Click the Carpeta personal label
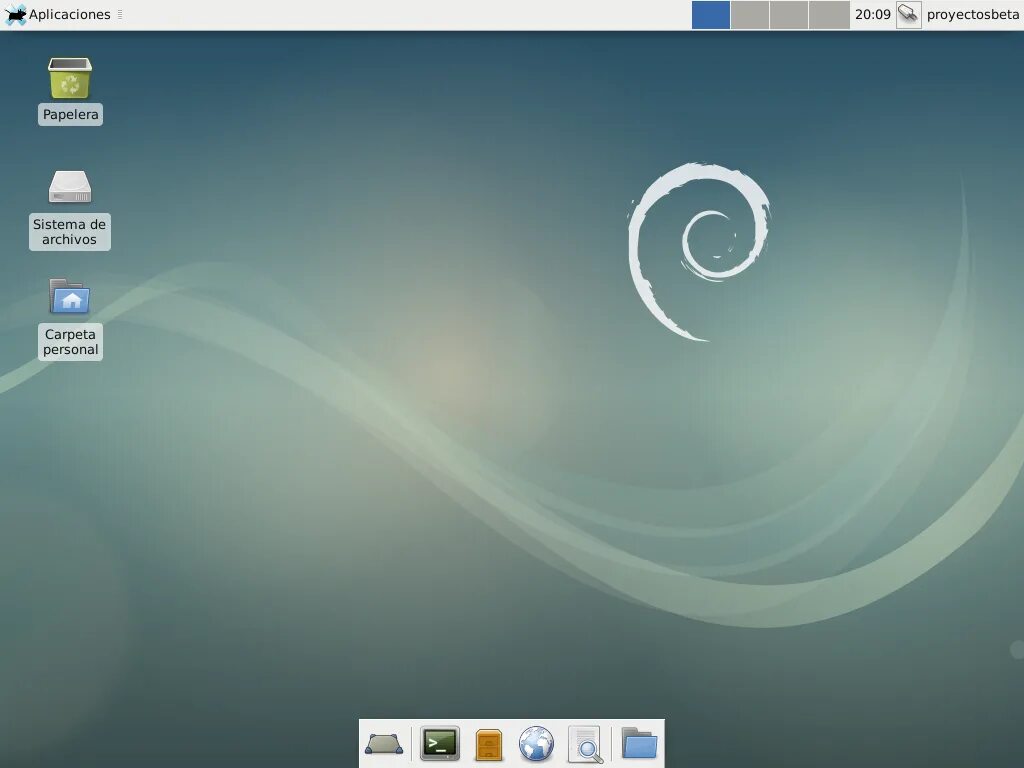This screenshot has width=1024, height=768. point(71,342)
